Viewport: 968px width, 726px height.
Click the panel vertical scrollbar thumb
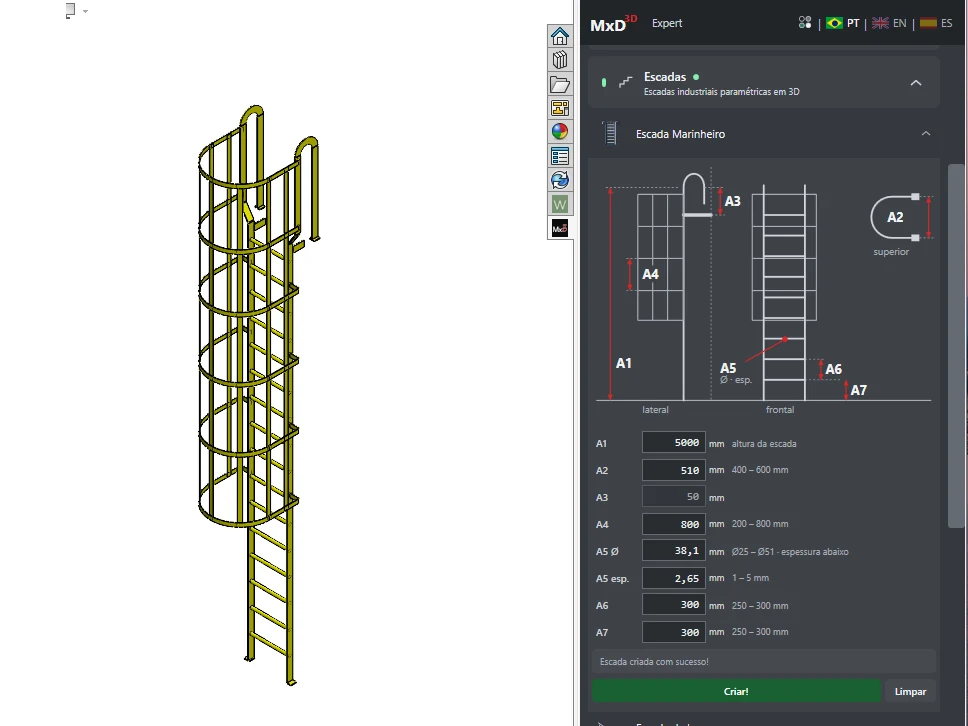pos(956,346)
